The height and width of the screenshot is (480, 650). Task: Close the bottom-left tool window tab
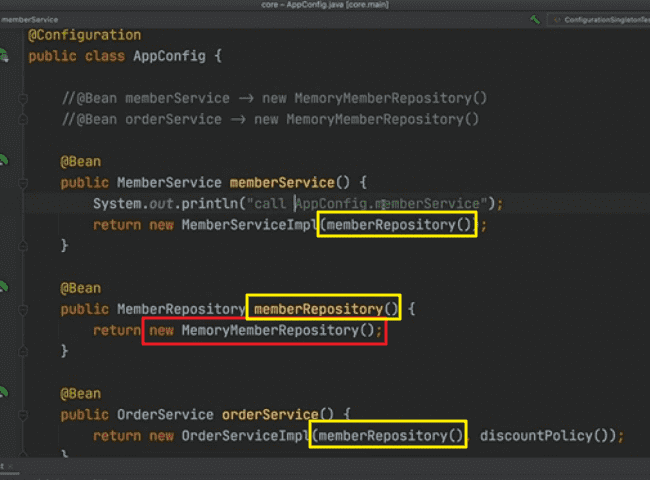pyautogui.click(x=10, y=466)
